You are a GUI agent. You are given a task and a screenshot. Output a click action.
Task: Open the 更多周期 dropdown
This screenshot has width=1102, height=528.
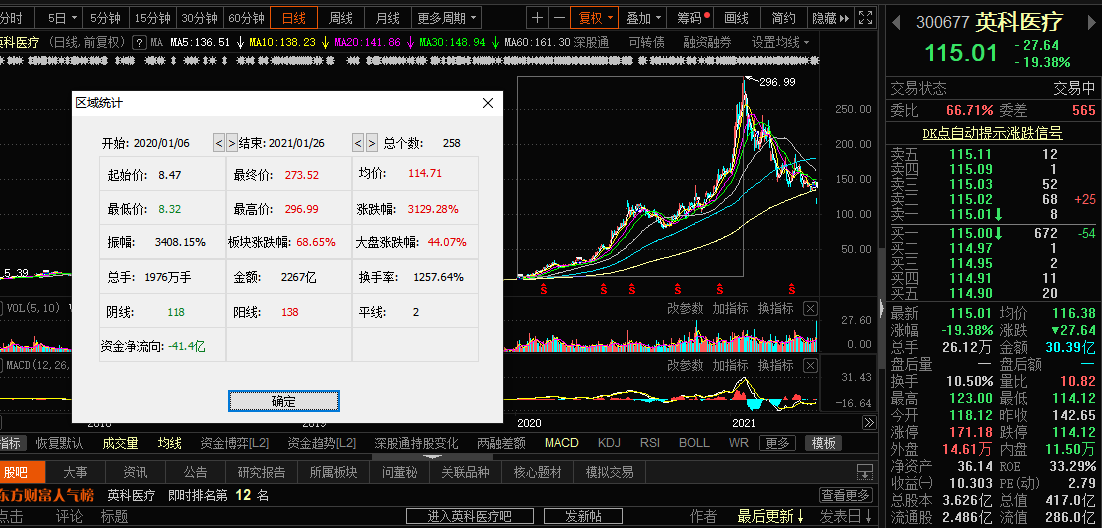[446, 18]
